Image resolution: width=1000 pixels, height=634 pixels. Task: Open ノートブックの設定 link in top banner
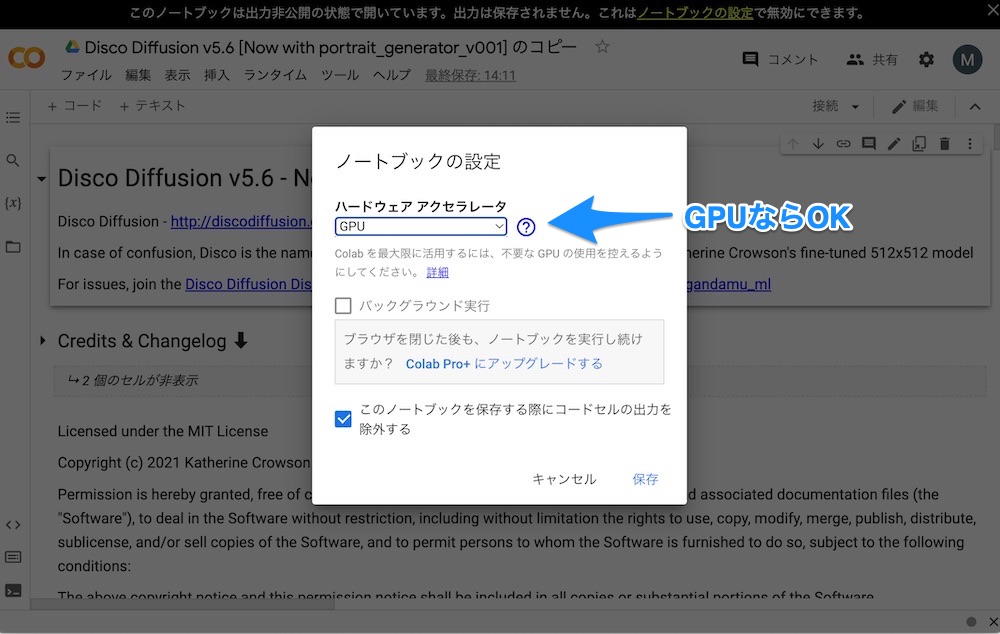pos(696,13)
